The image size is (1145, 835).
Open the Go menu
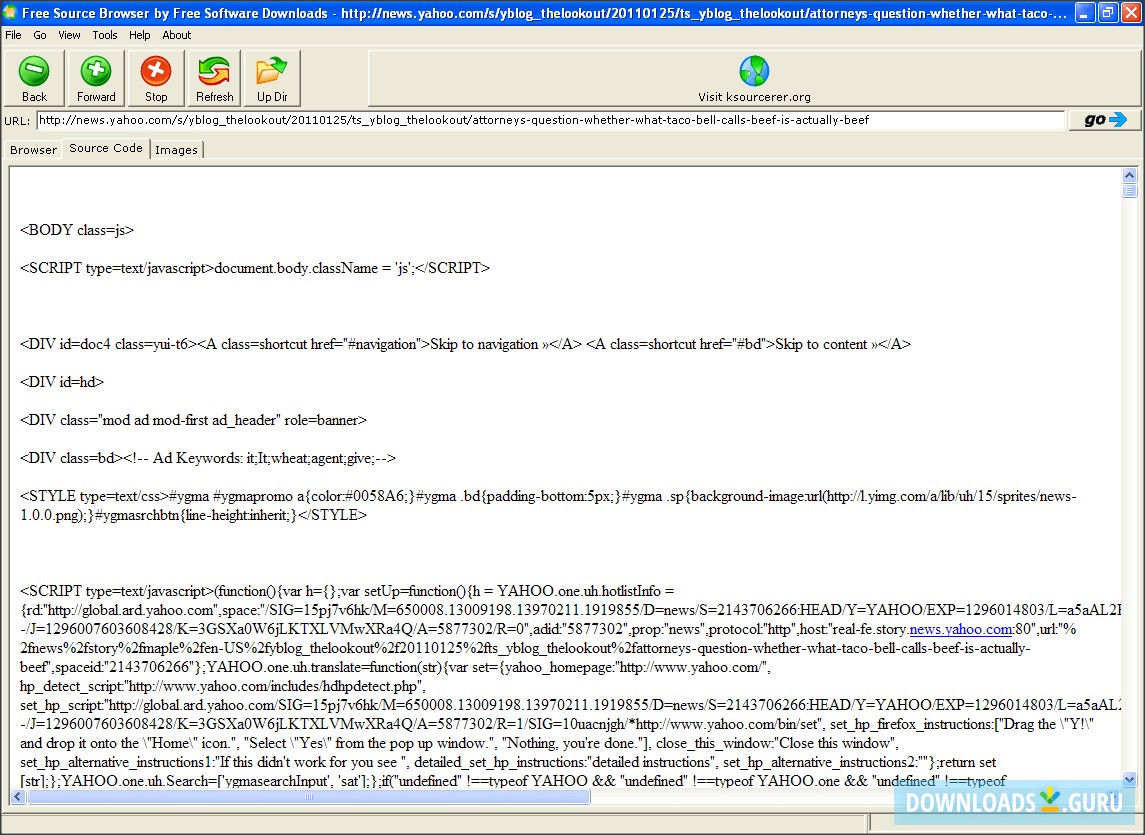pos(39,34)
